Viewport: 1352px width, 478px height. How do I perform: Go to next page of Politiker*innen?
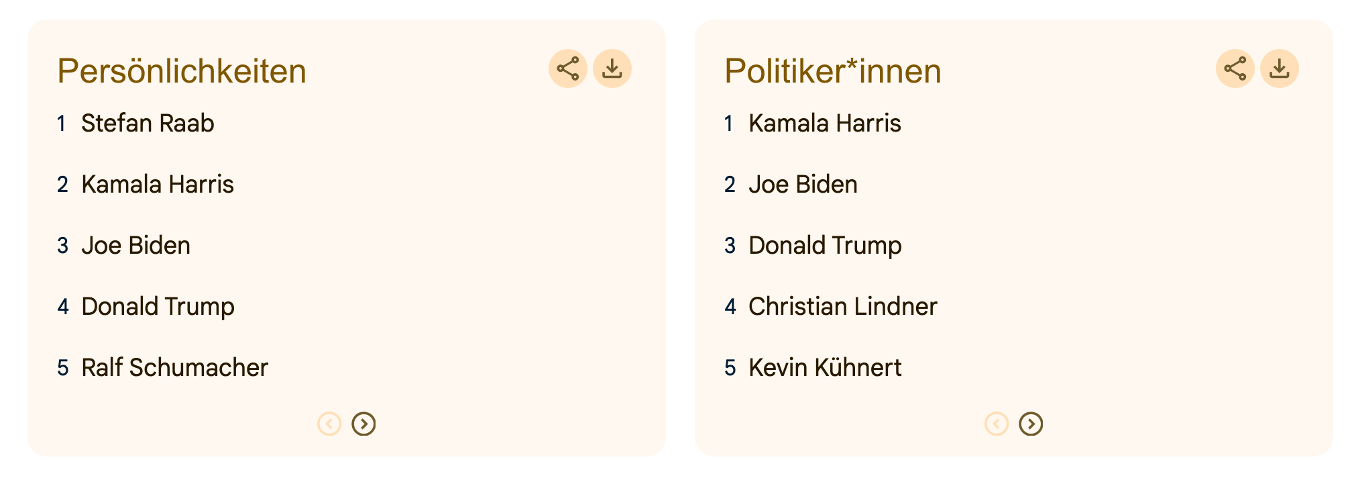pos(1031,424)
